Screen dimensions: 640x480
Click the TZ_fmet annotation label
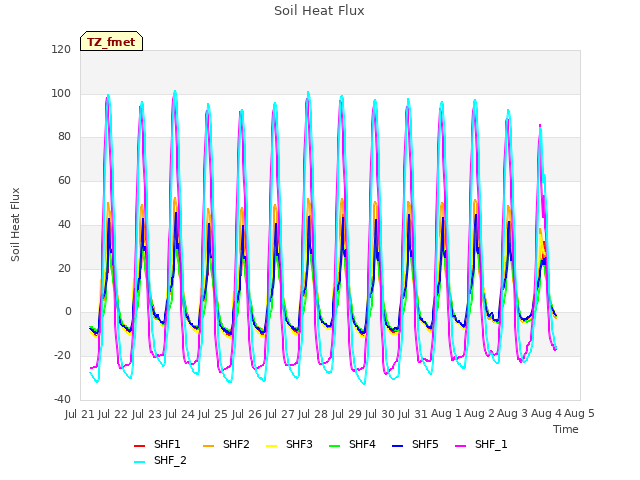(x=111, y=42)
